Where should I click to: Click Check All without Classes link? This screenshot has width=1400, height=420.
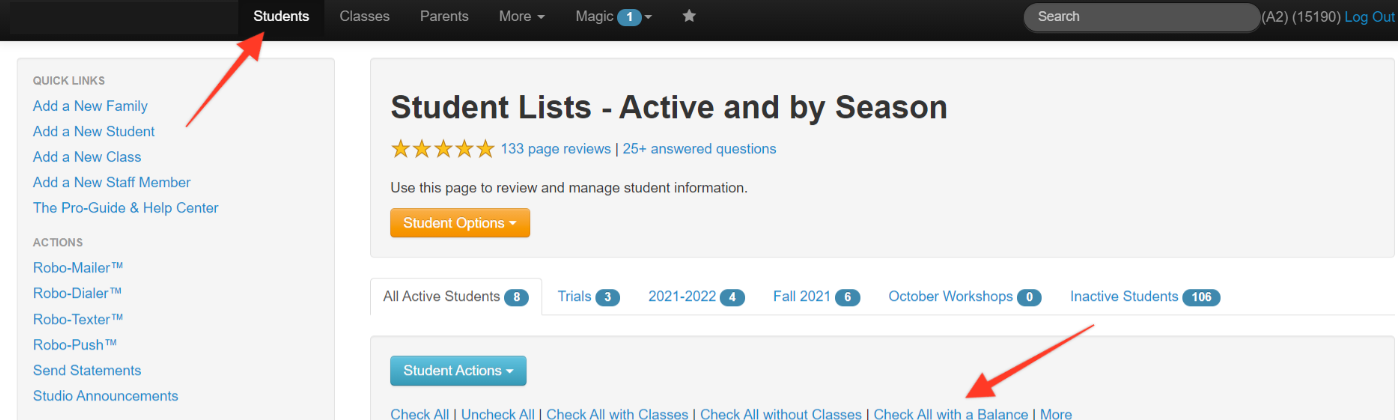coord(781,414)
